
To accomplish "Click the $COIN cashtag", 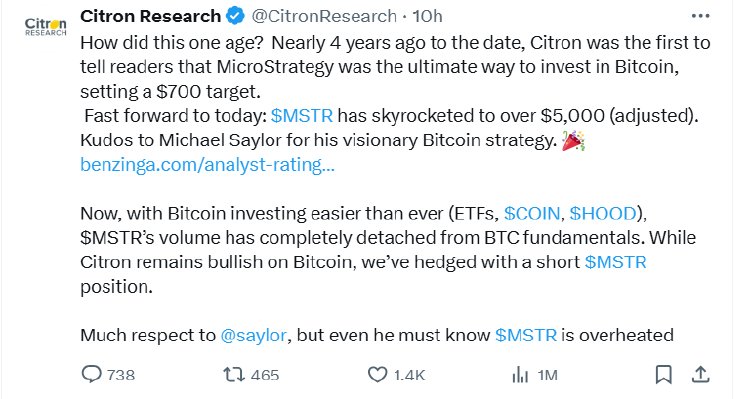I will [x=531, y=213].
